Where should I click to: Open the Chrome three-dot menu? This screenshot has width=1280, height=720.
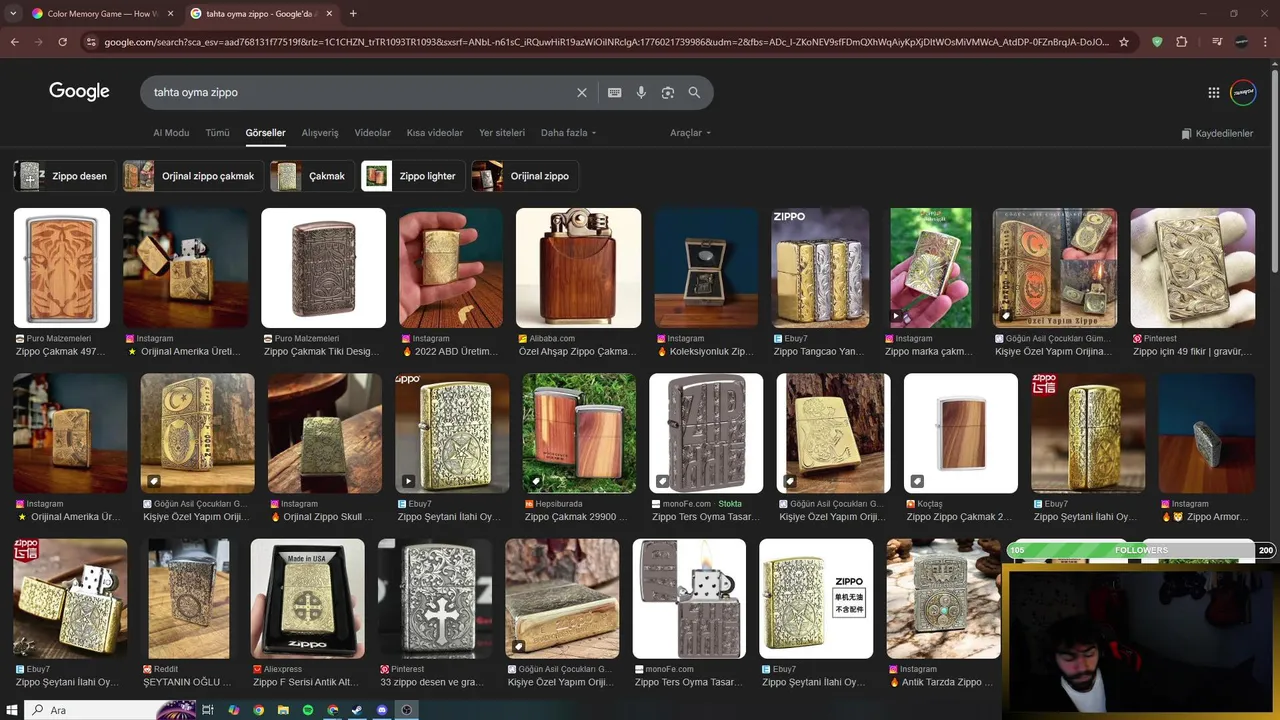coord(1265,42)
